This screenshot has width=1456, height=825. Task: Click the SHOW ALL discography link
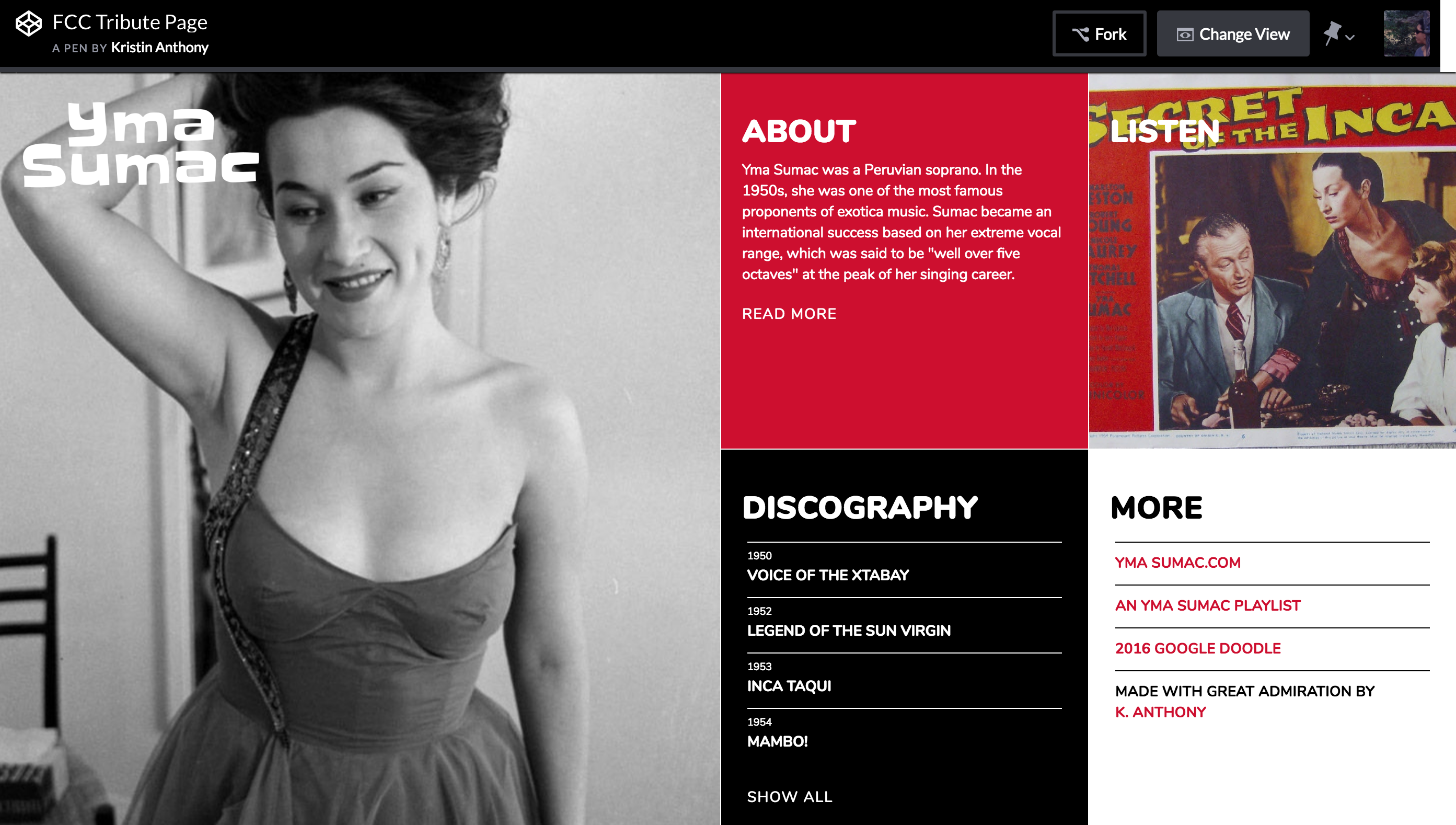[790, 797]
